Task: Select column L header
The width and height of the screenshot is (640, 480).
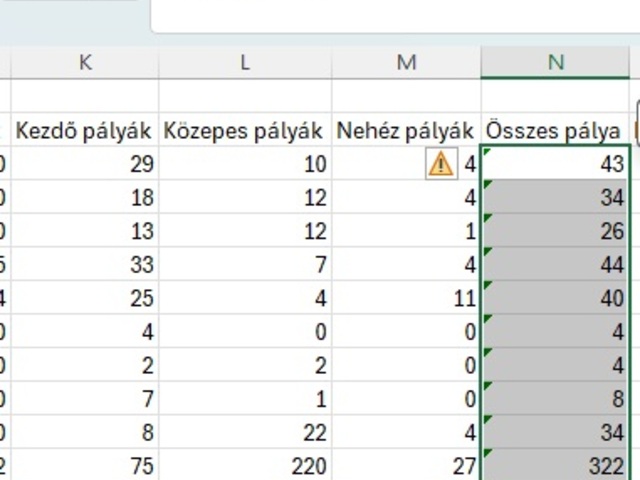Action: pyautogui.click(x=245, y=62)
